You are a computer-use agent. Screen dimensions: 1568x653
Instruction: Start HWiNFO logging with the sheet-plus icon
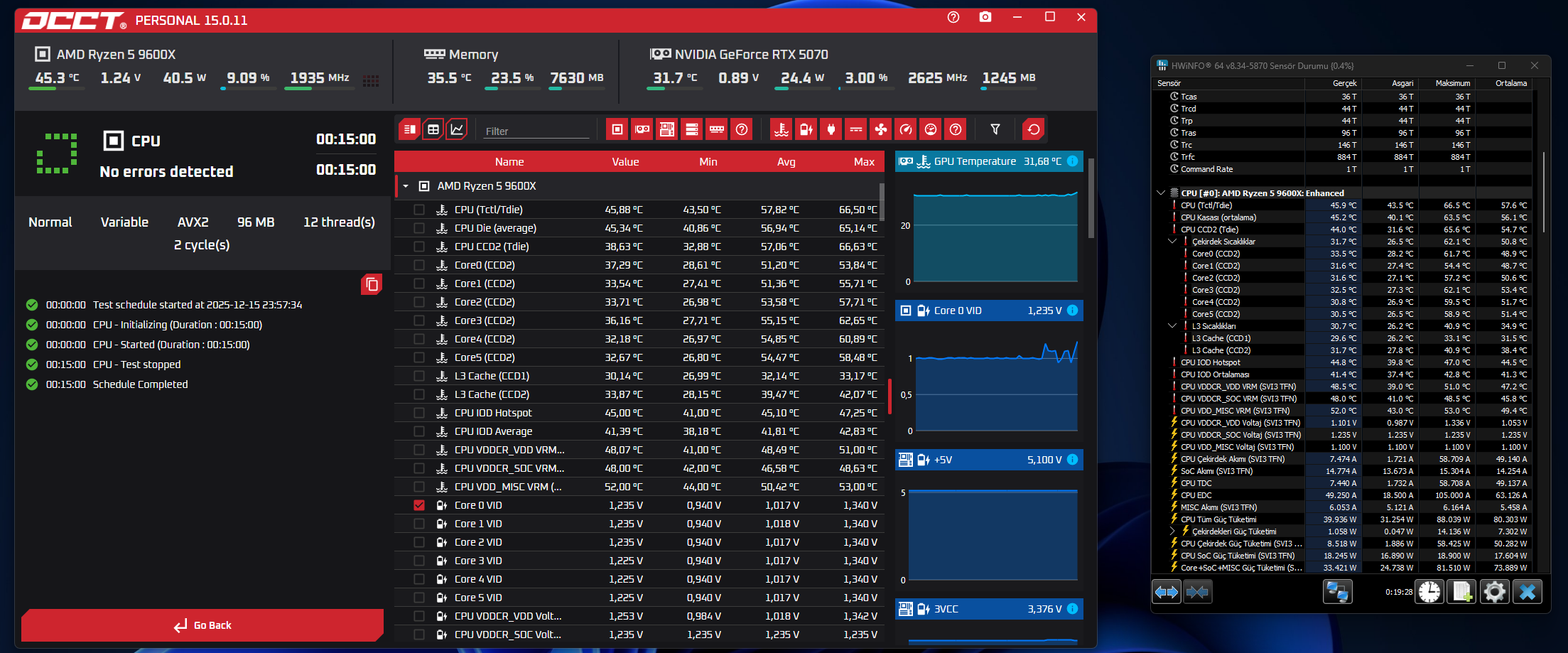point(1463,591)
